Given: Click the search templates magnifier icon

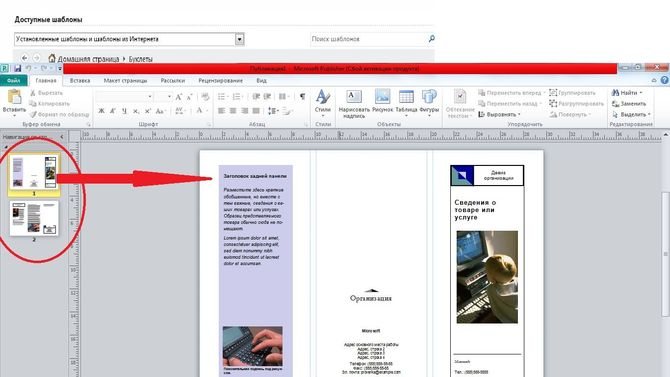Looking at the screenshot, I should (x=431, y=39).
